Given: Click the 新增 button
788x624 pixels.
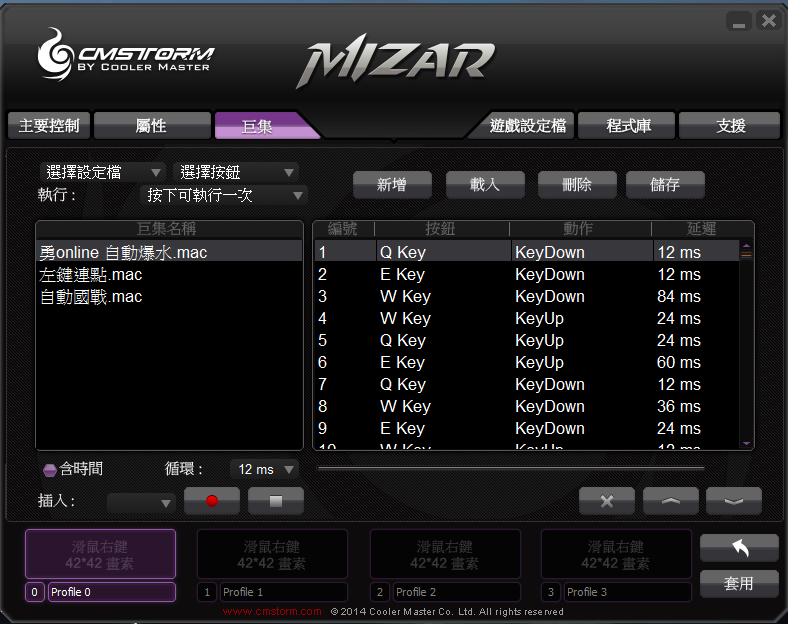Looking at the screenshot, I should 392,185.
